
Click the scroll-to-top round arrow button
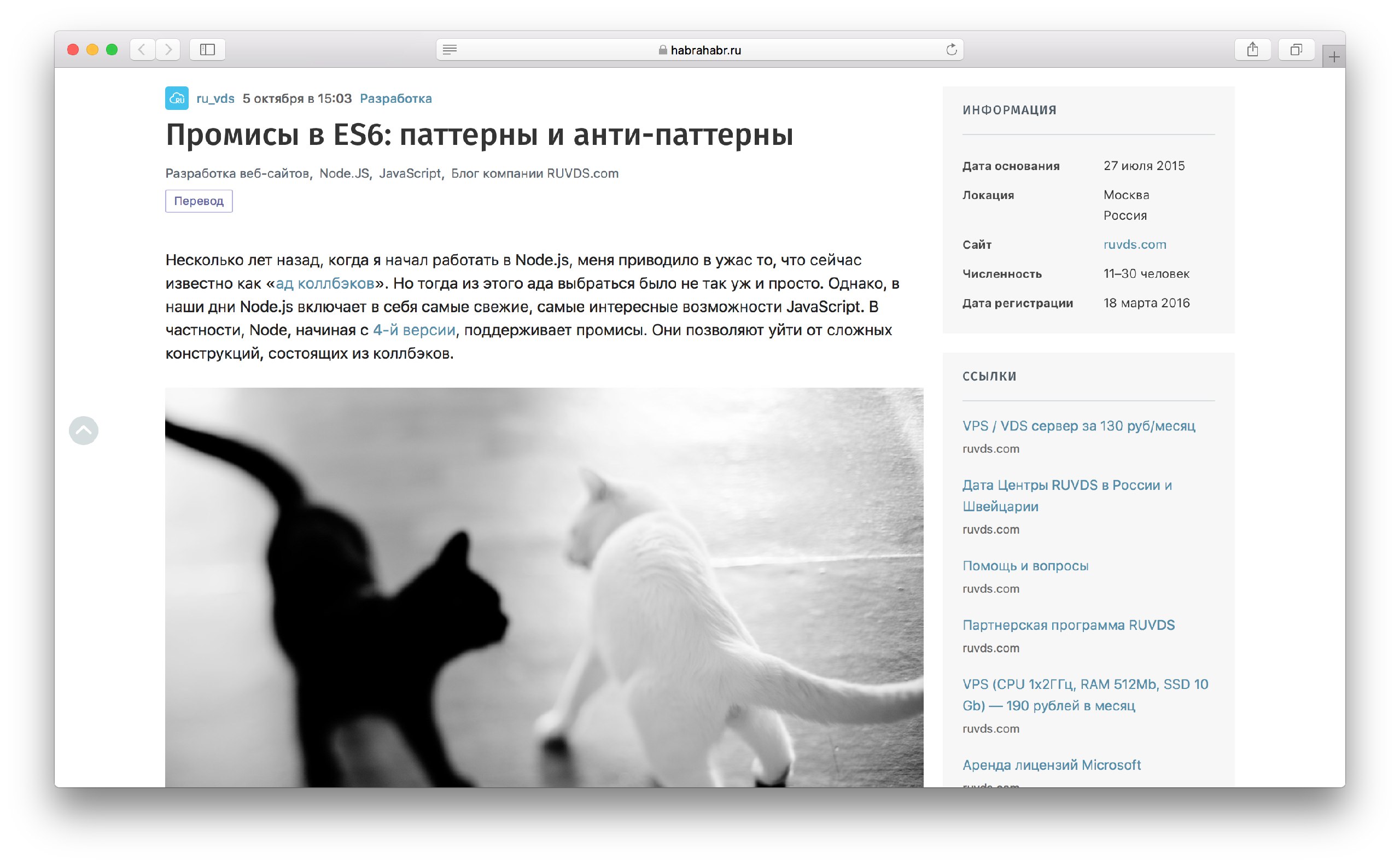pyautogui.click(x=84, y=430)
